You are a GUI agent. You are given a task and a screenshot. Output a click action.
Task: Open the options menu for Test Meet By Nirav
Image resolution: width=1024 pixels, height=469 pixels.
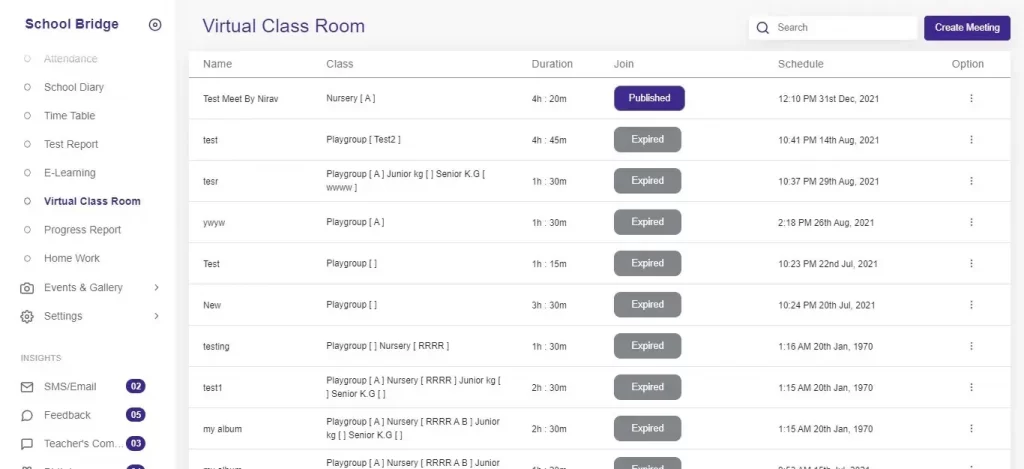coord(971,98)
